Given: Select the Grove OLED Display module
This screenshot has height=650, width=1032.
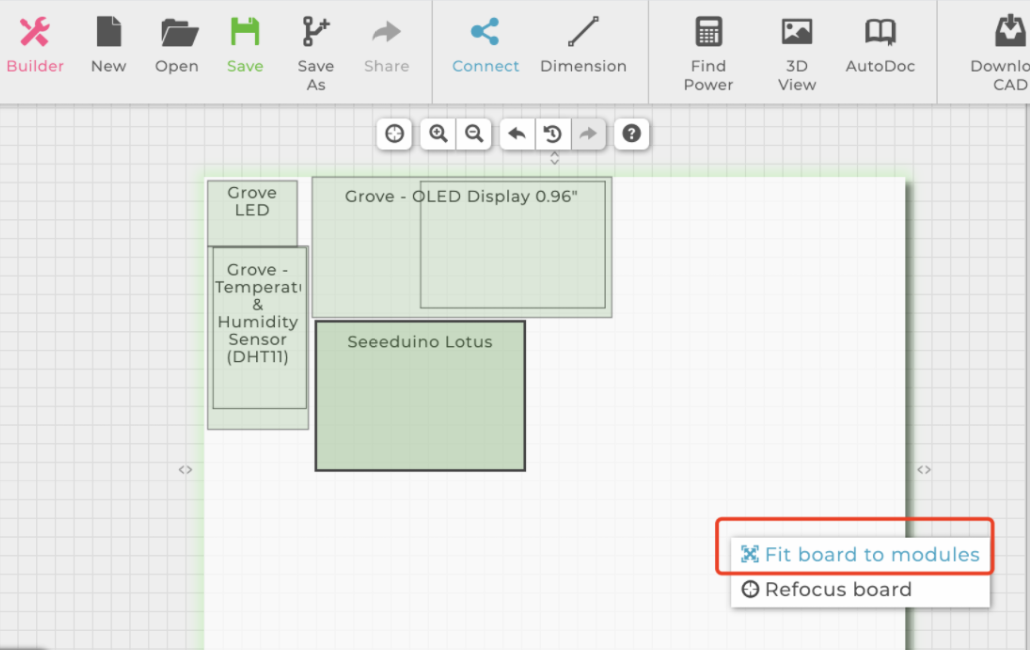Looking at the screenshot, I should pos(461,247).
